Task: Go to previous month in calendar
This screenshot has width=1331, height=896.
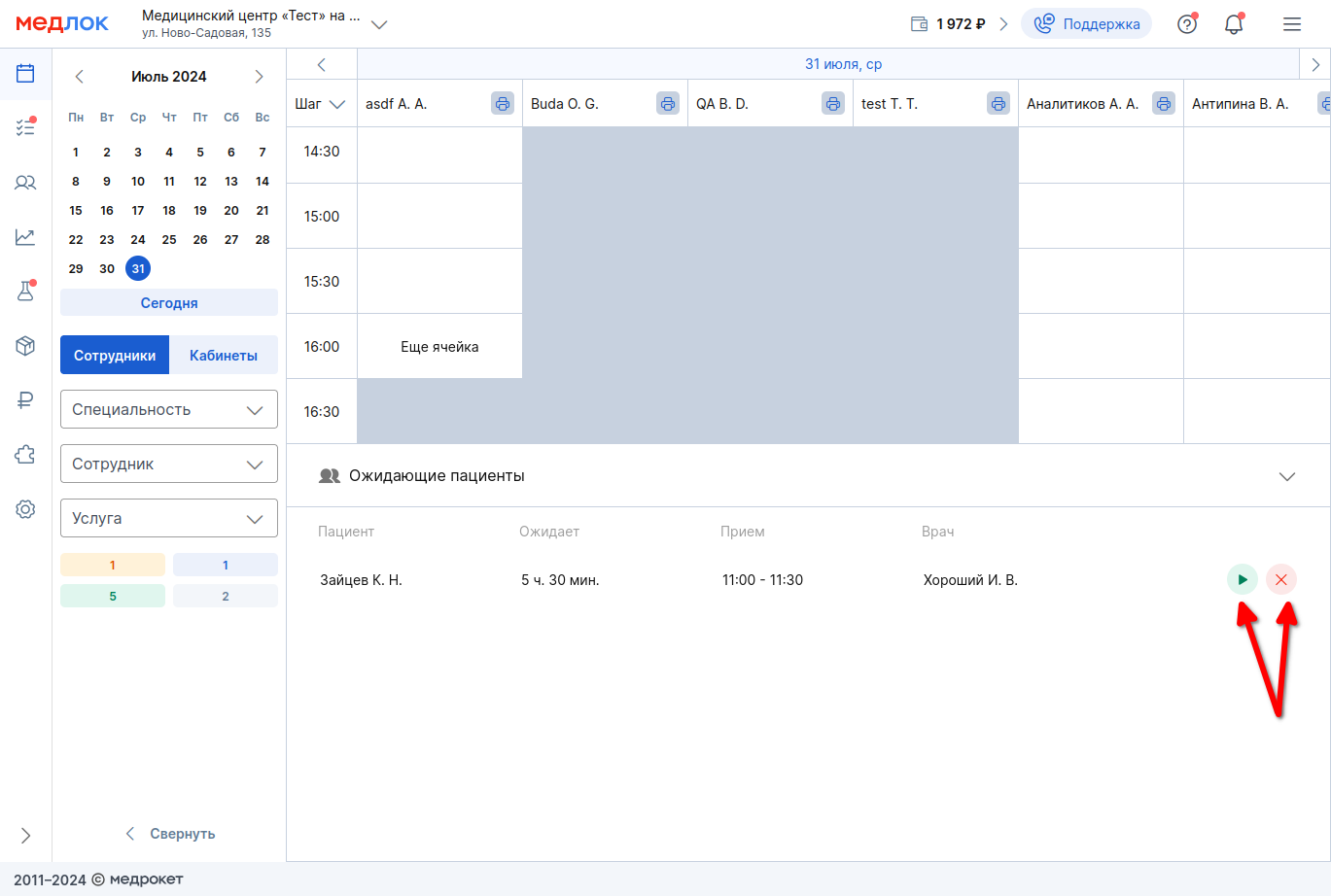Action: point(80,77)
